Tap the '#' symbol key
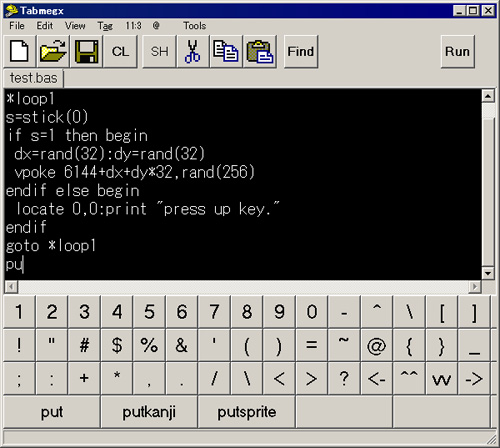The height and width of the screenshot is (448, 500). click(x=84, y=345)
